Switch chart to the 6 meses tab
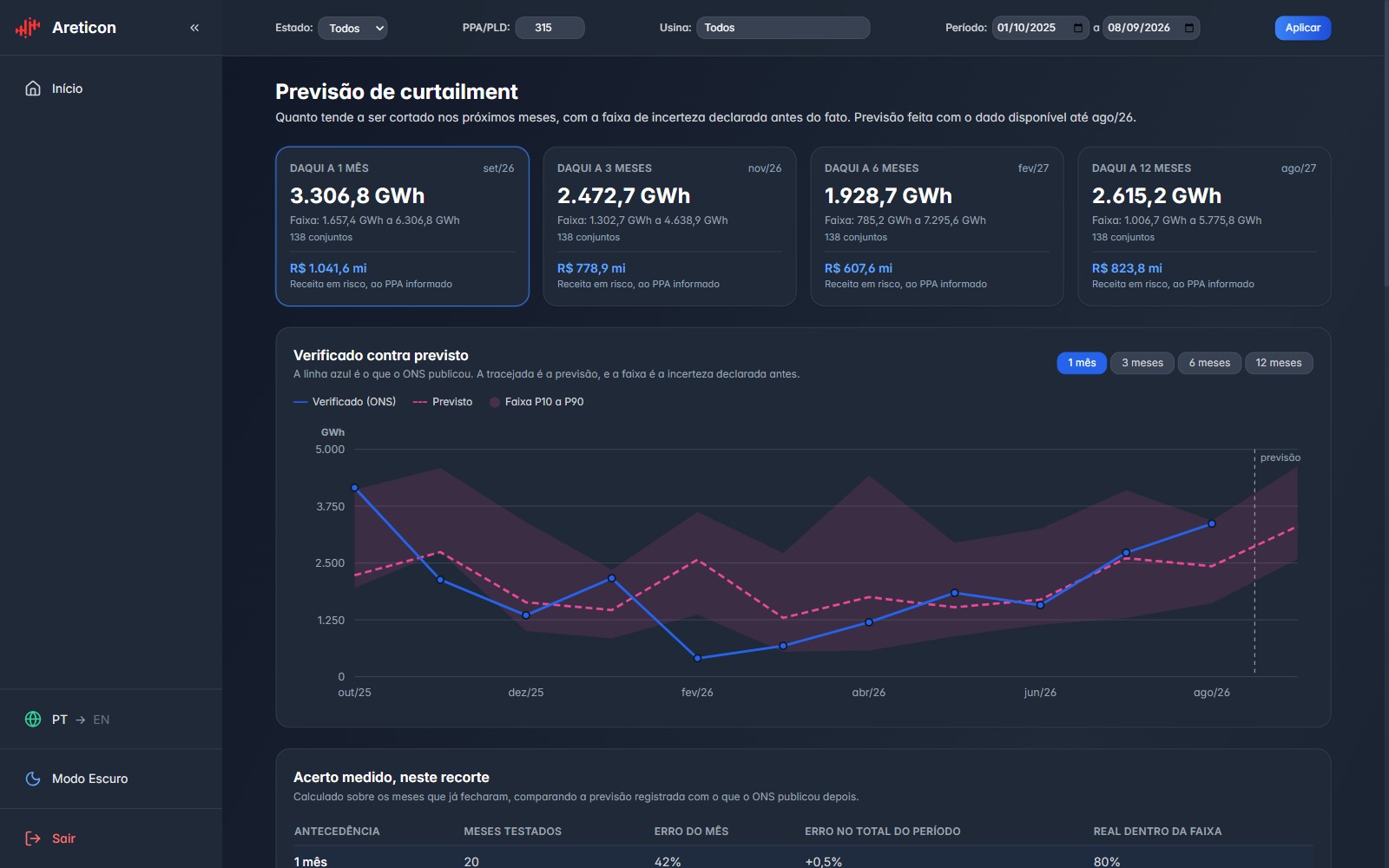 click(x=1209, y=363)
